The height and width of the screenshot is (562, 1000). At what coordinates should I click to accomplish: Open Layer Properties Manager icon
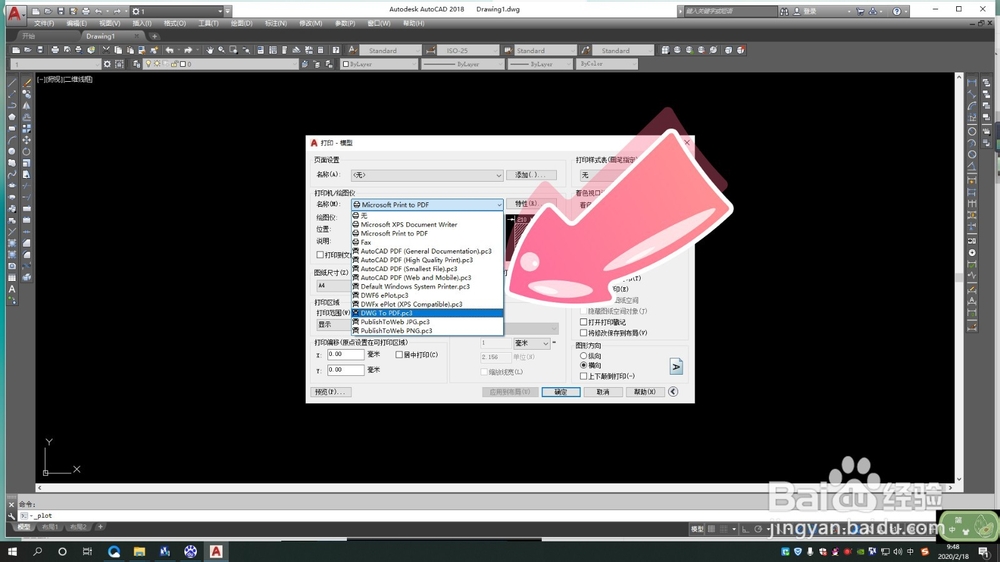(x=136, y=64)
